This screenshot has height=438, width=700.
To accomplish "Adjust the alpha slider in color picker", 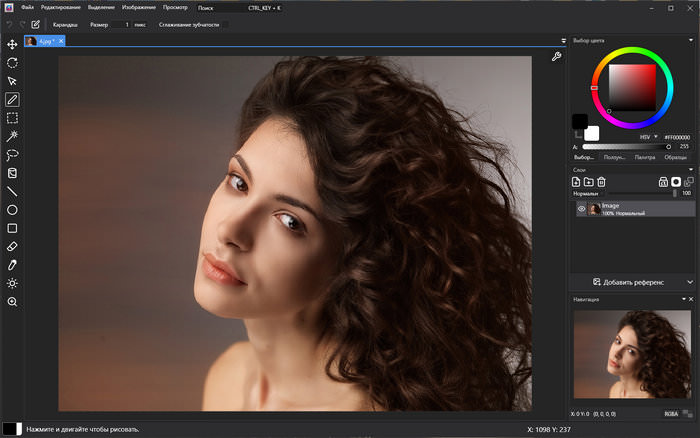I will (627, 146).
